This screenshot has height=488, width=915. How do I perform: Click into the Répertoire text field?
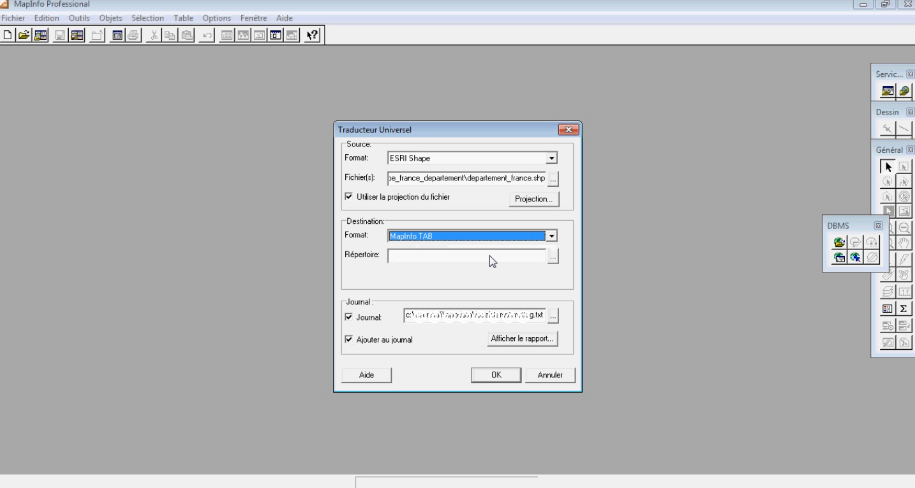[467, 256]
